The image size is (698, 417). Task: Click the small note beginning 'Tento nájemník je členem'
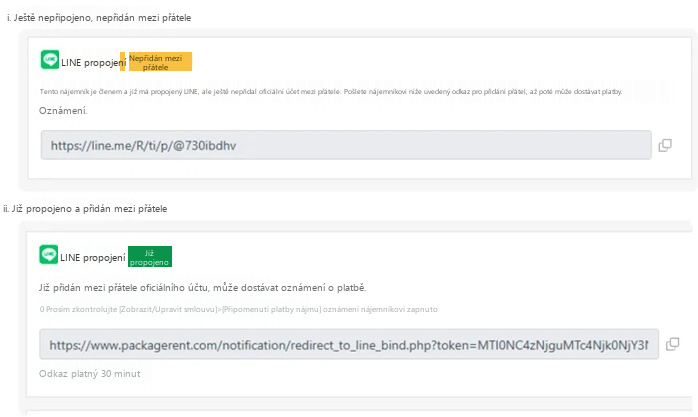[331, 92]
